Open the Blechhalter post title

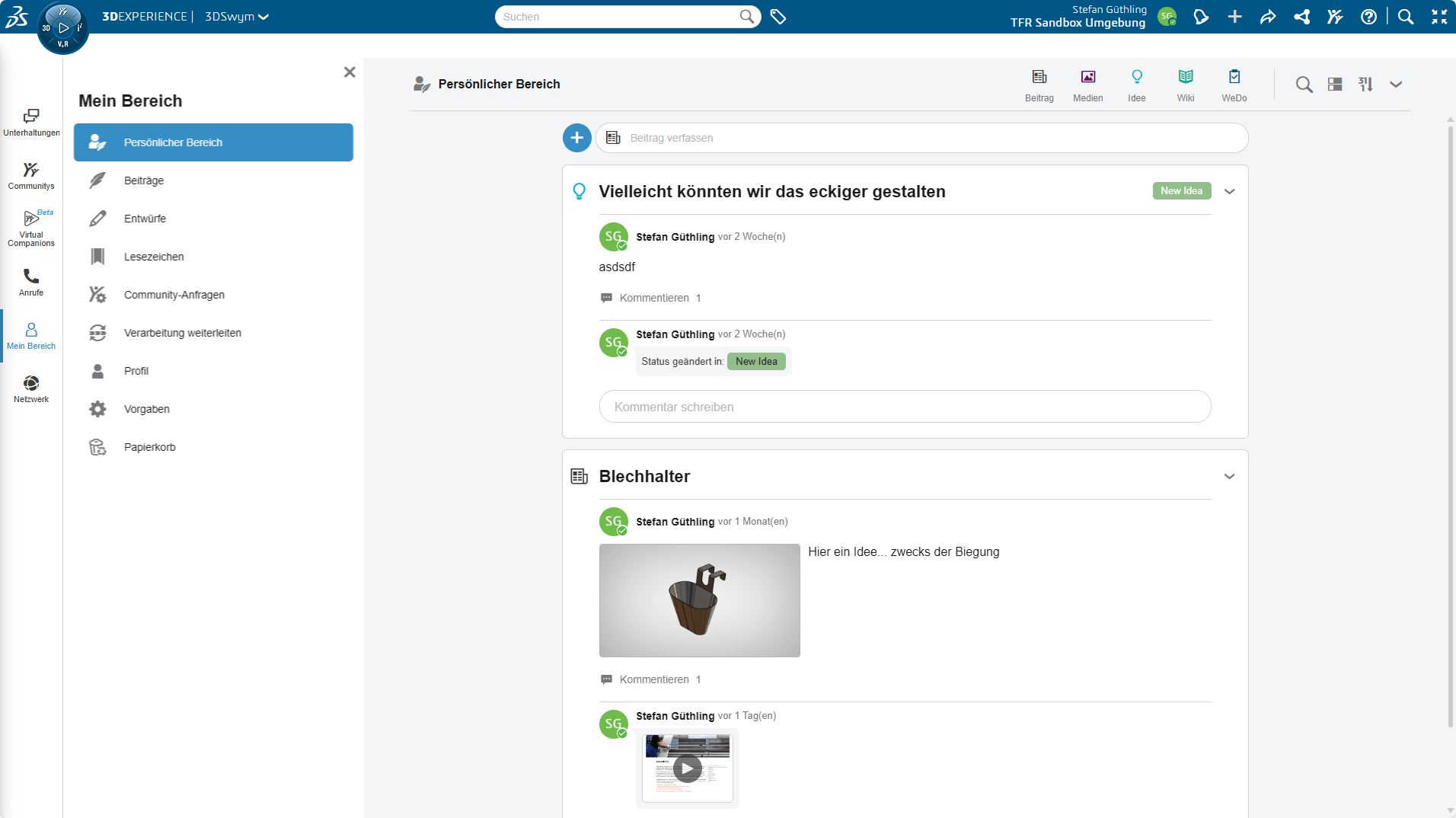[644, 477]
